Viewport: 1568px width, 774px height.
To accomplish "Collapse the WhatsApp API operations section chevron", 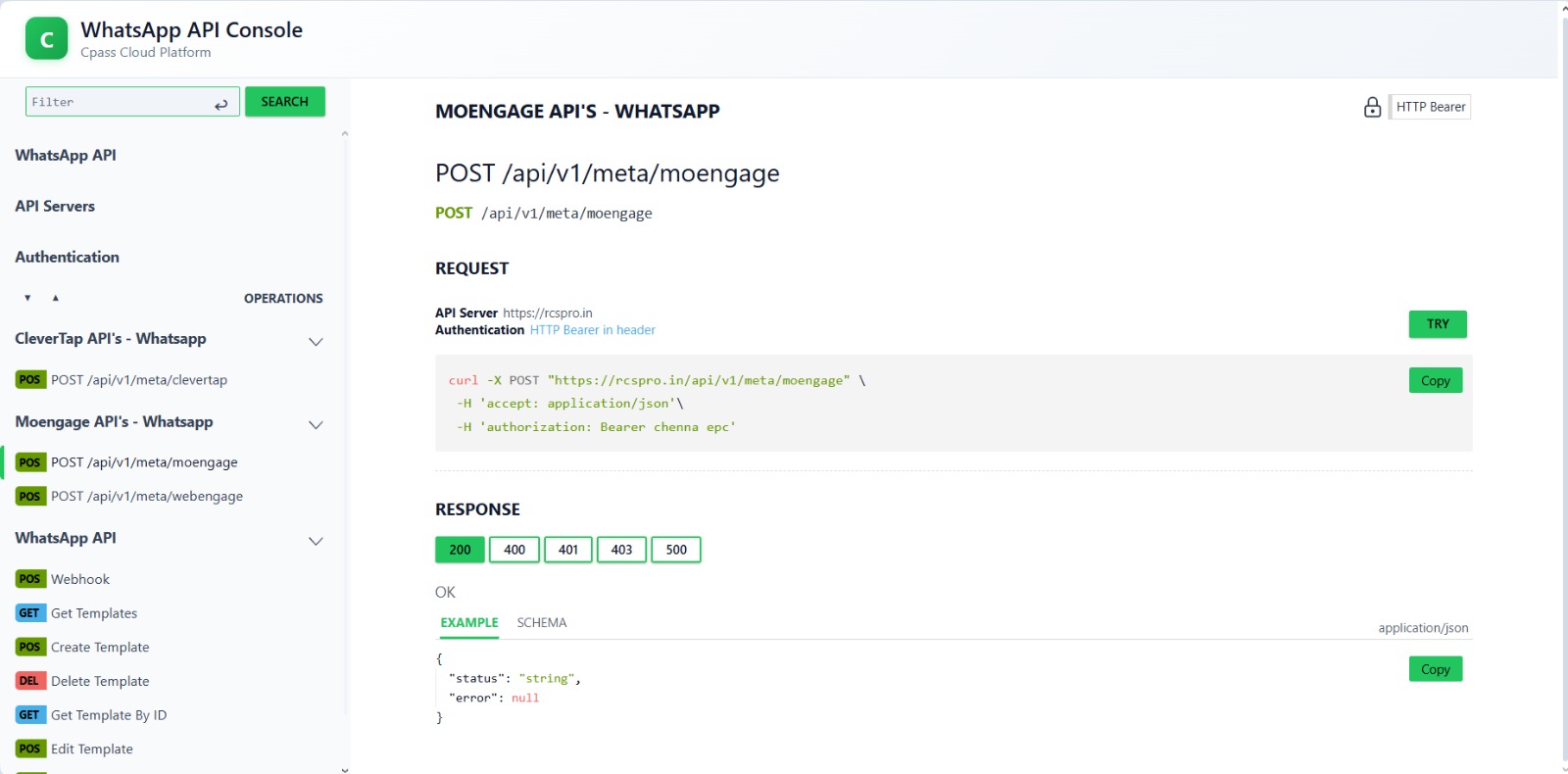I will [316, 541].
